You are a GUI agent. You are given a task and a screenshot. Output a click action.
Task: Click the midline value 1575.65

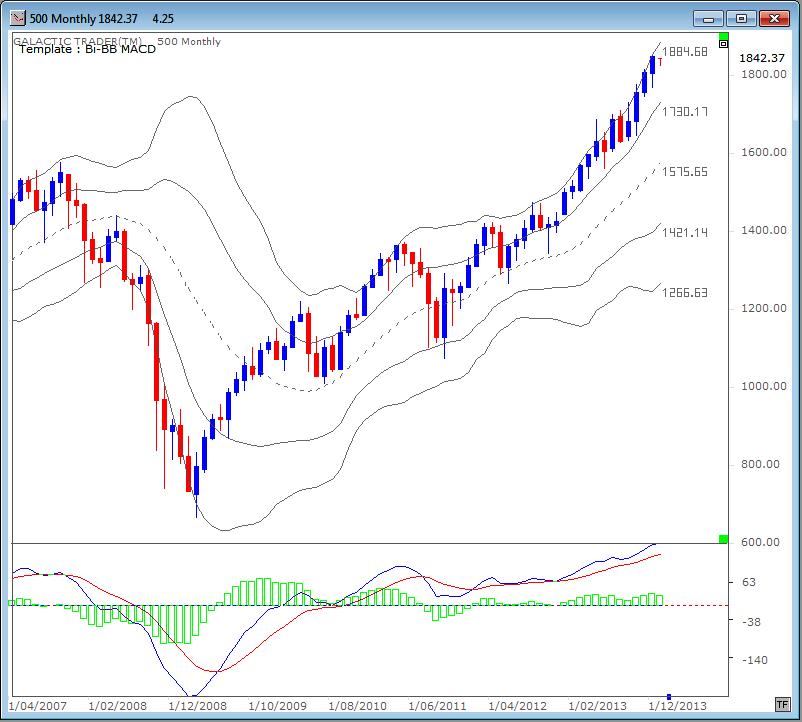pos(685,172)
